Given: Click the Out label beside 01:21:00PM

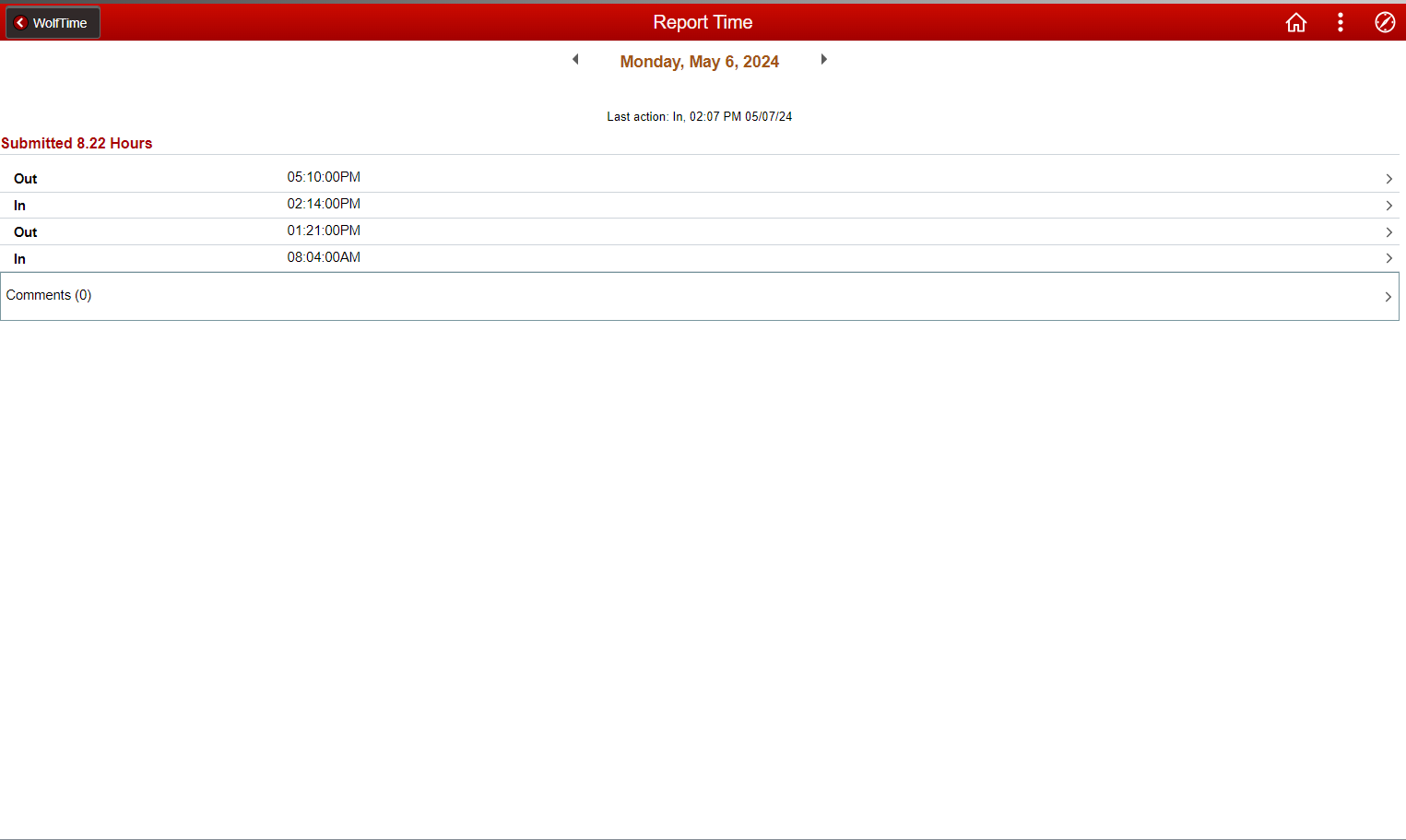Looking at the screenshot, I should coord(26,232).
